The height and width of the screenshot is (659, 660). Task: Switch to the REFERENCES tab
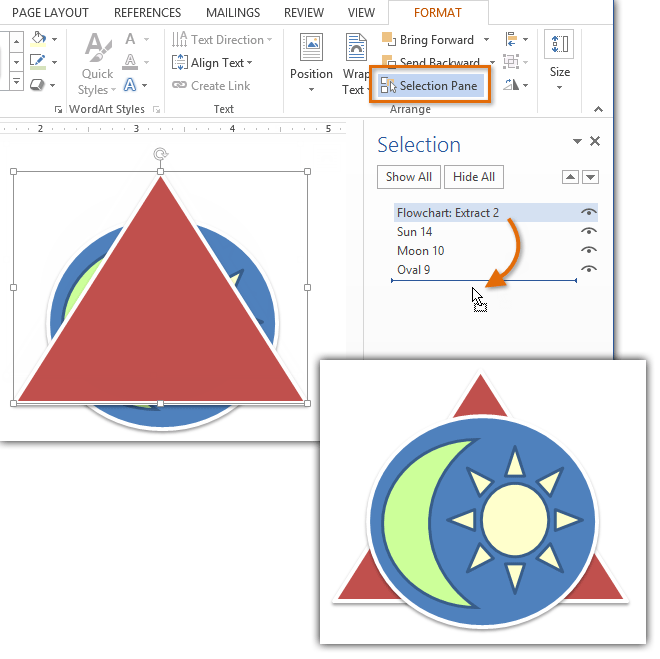tap(147, 13)
